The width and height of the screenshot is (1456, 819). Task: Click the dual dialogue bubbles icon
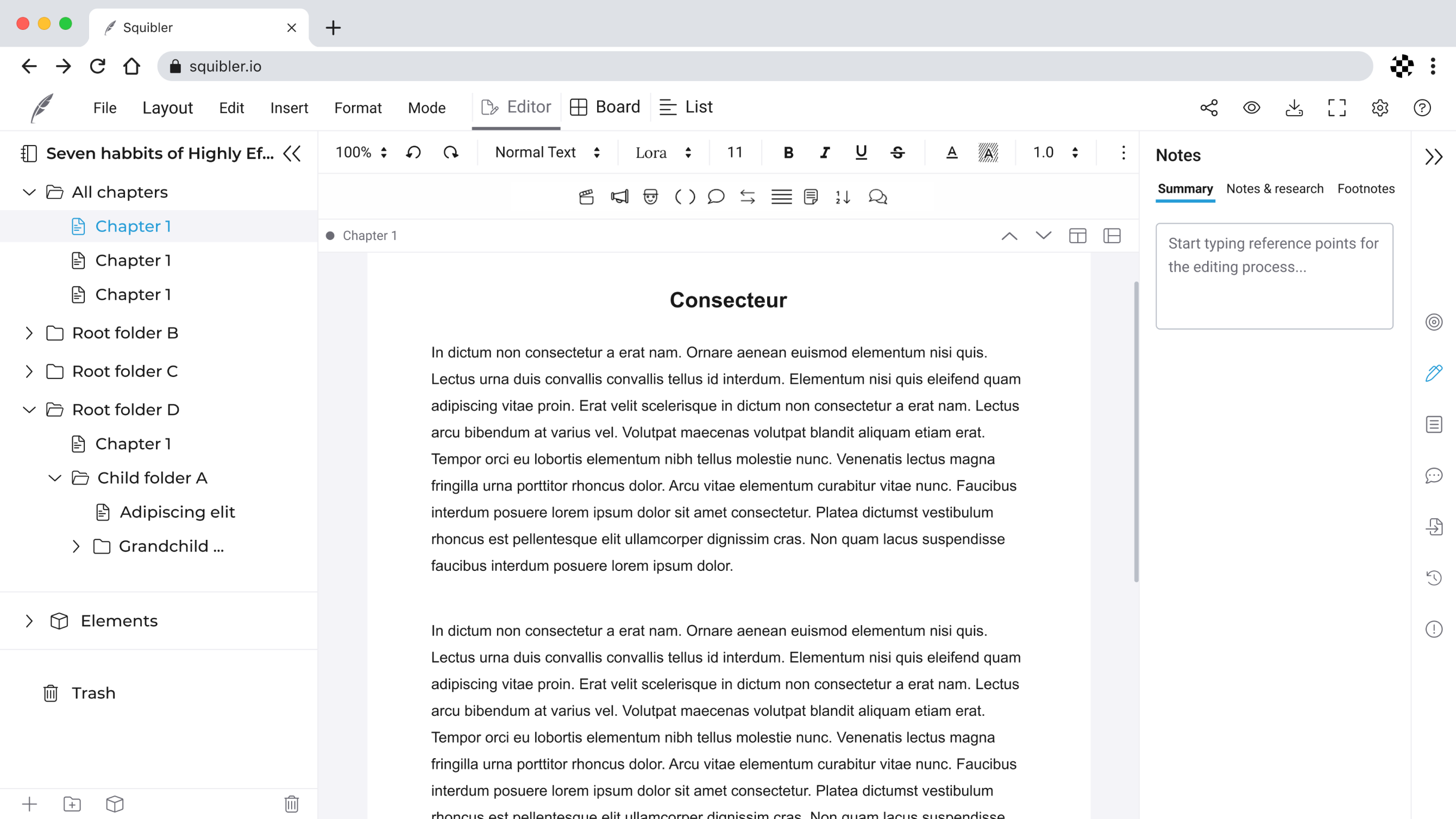[x=877, y=197]
